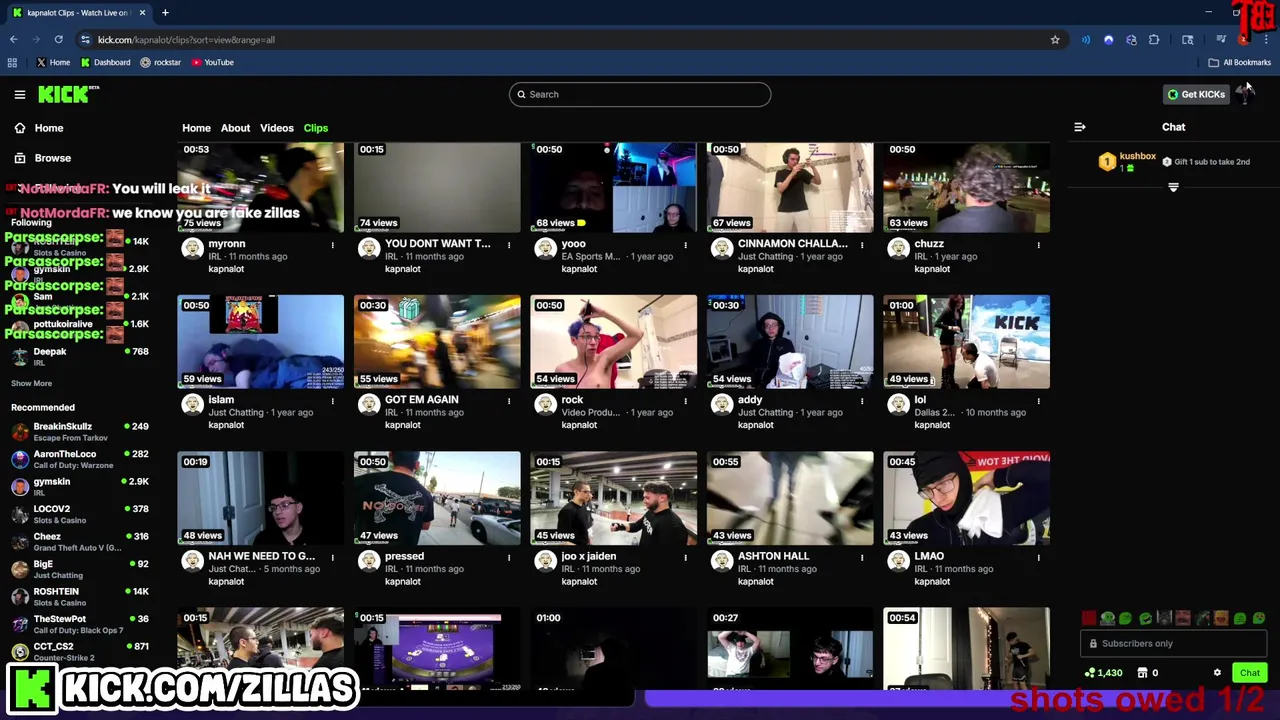The image size is (1280, 720).
Task: Open options menu for 'rock' clip
Action: point(686,401)
